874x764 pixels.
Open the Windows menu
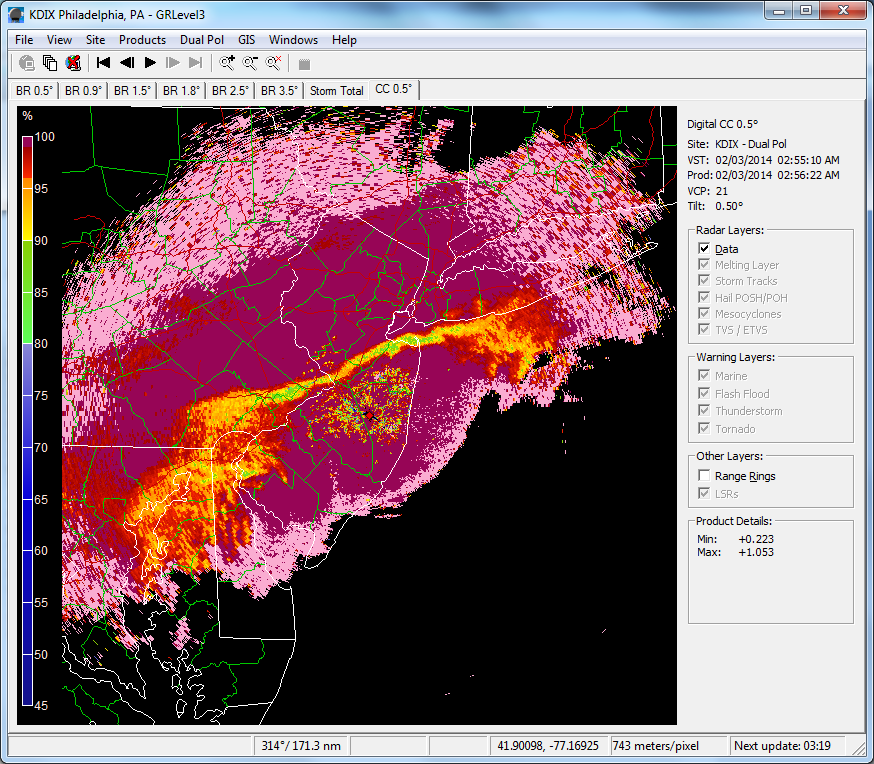click(x=293, y=40)
